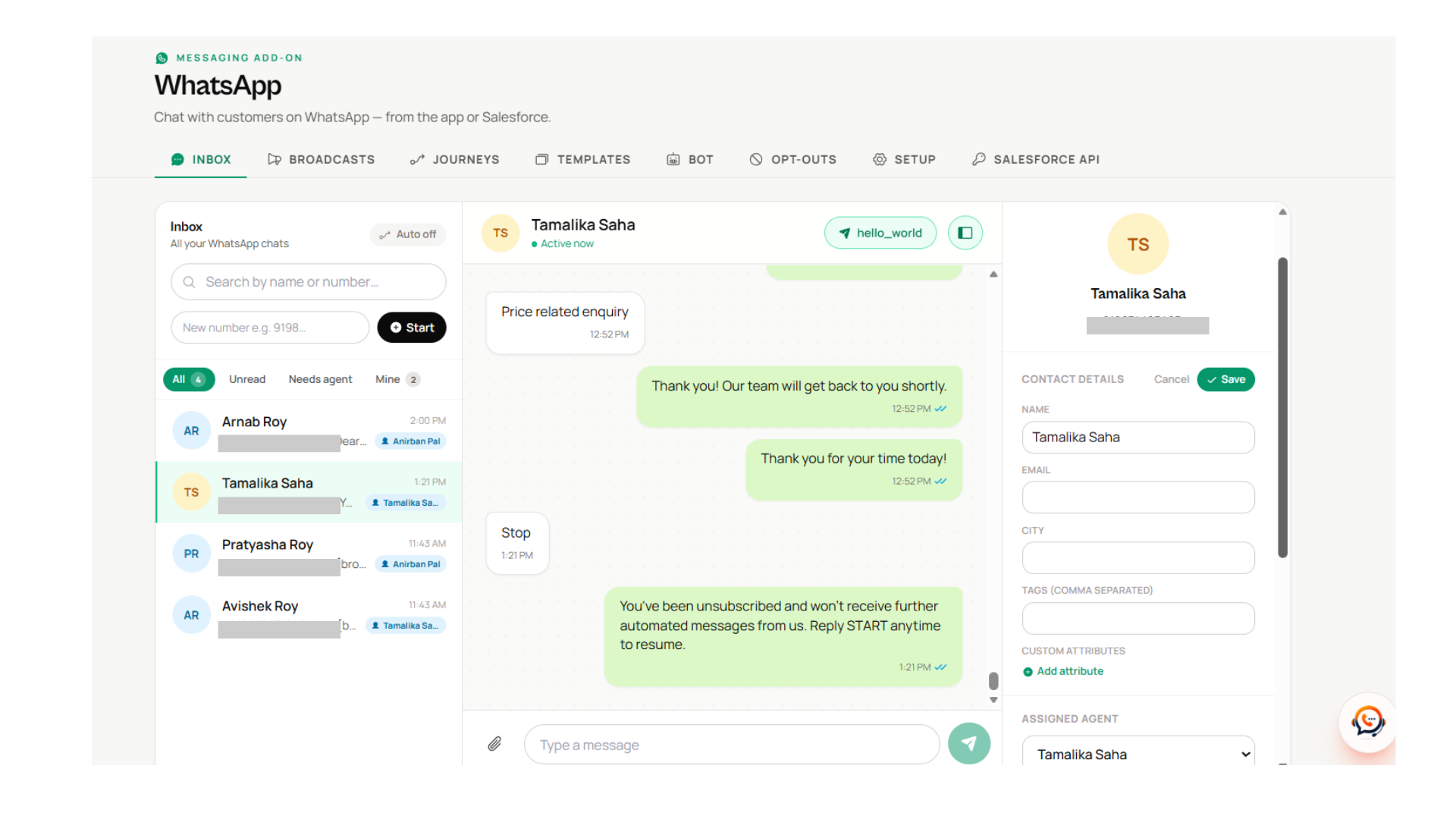1456x819 pixels.
Task: Click the WhatsApp logo beside Messaging Add-on
Action: point(162,58)
